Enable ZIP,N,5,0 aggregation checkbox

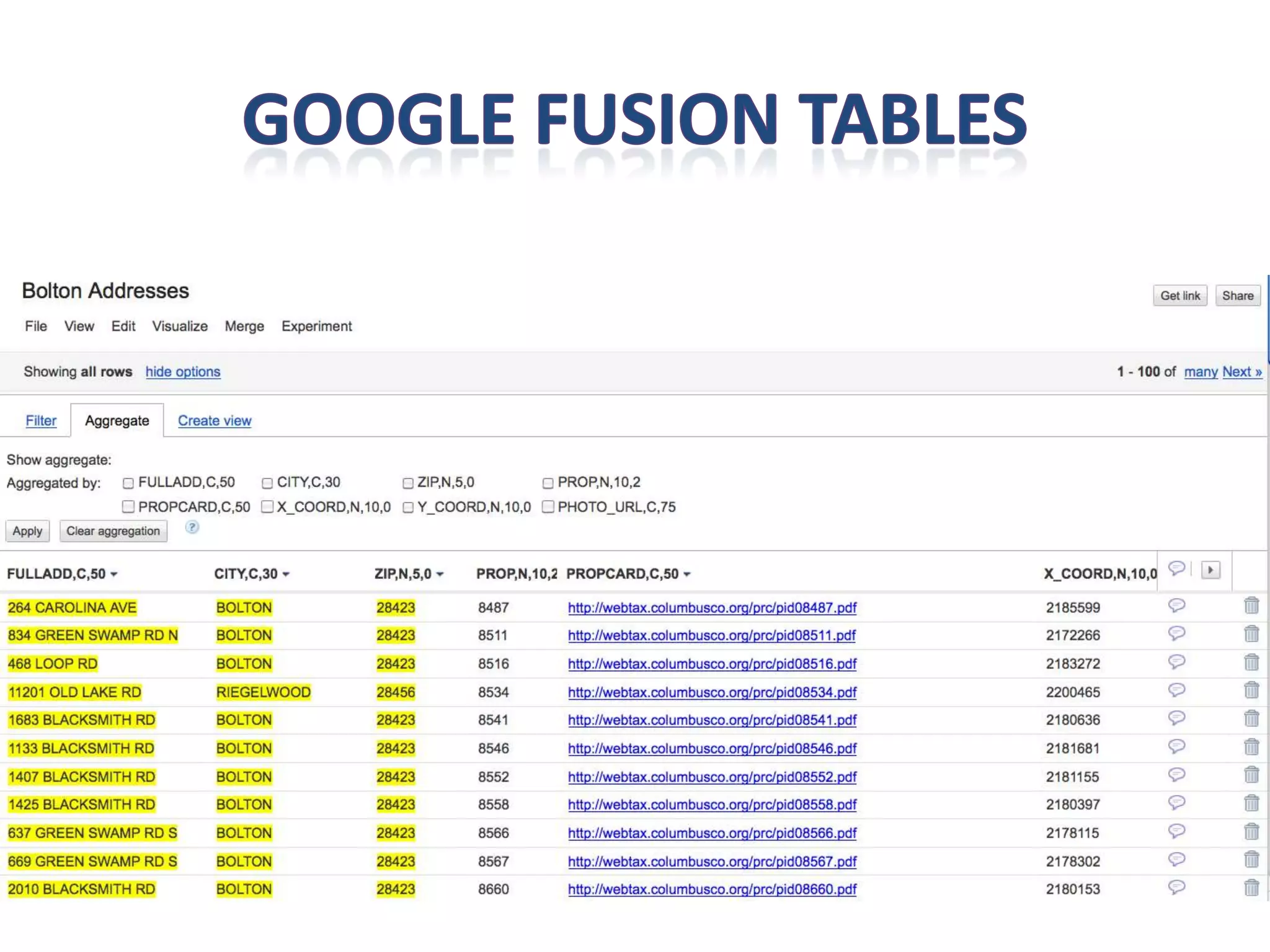point(408,483)
